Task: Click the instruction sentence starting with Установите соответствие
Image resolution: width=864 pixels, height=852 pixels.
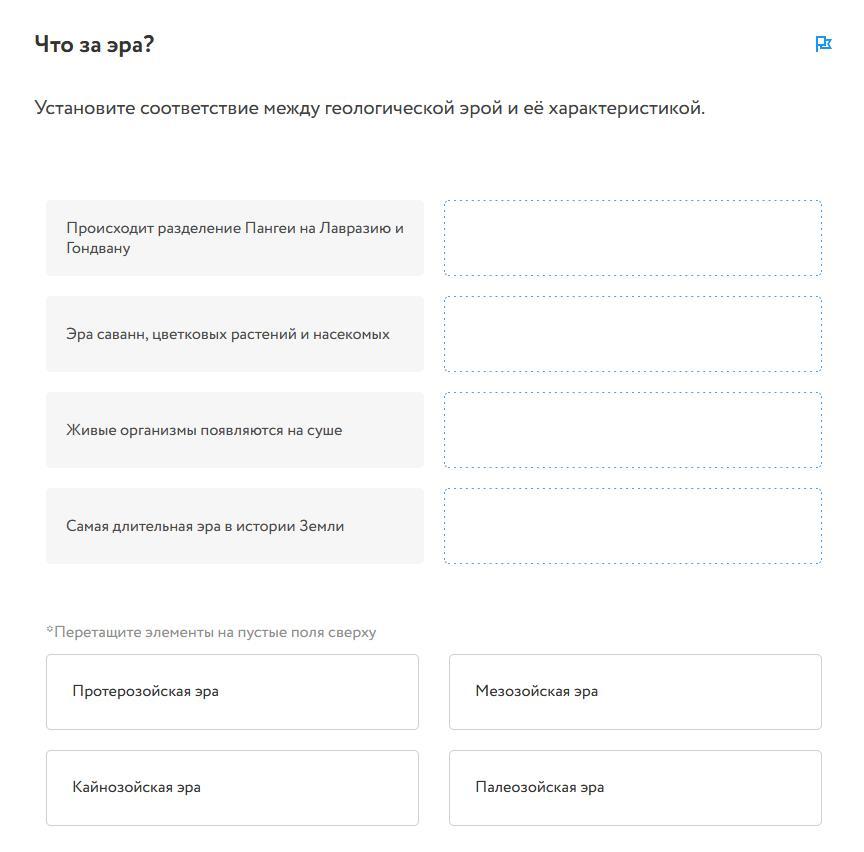Action: (x=369, y=108)
